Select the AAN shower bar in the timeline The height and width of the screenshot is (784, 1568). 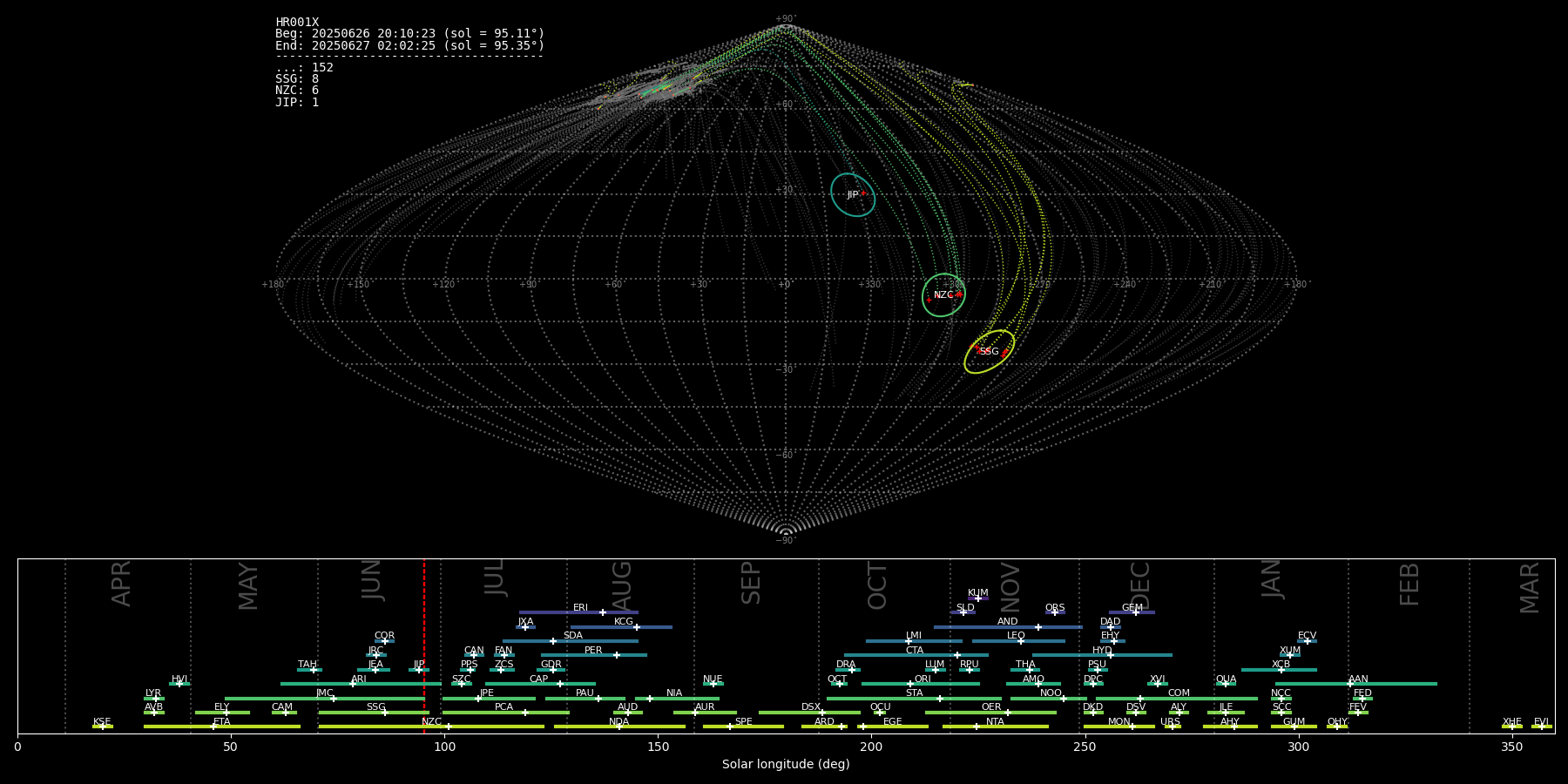tap(1356, 684)
